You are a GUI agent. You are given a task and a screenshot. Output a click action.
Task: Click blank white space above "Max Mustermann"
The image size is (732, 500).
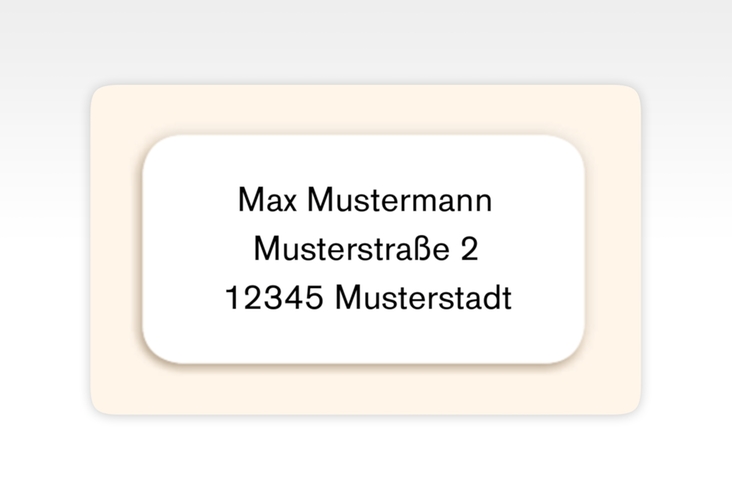tap(366, 160)
